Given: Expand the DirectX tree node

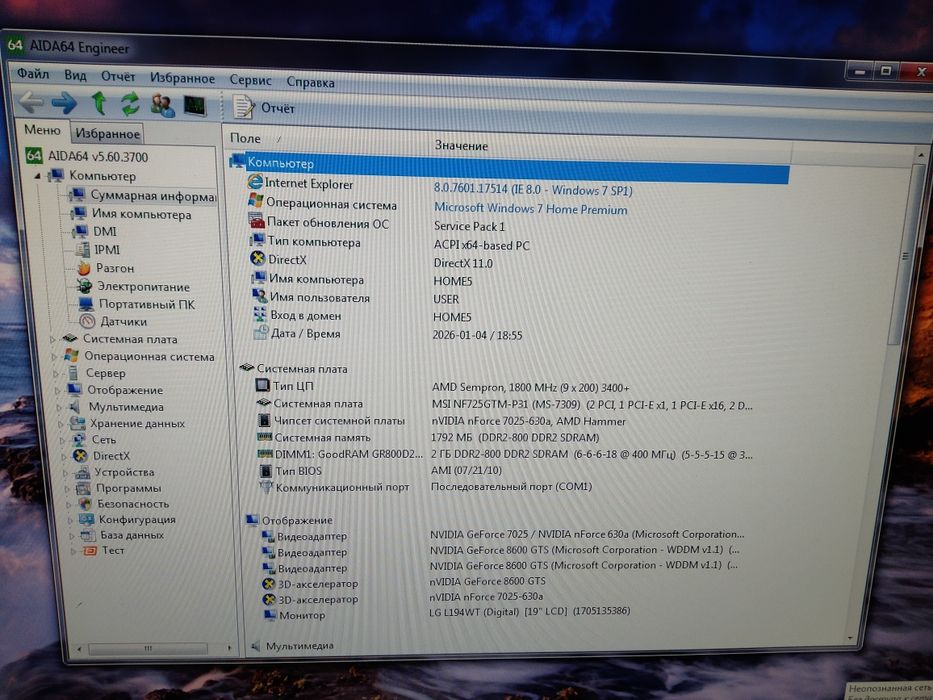Looking at the screenshot, I should tap(64, 456).
